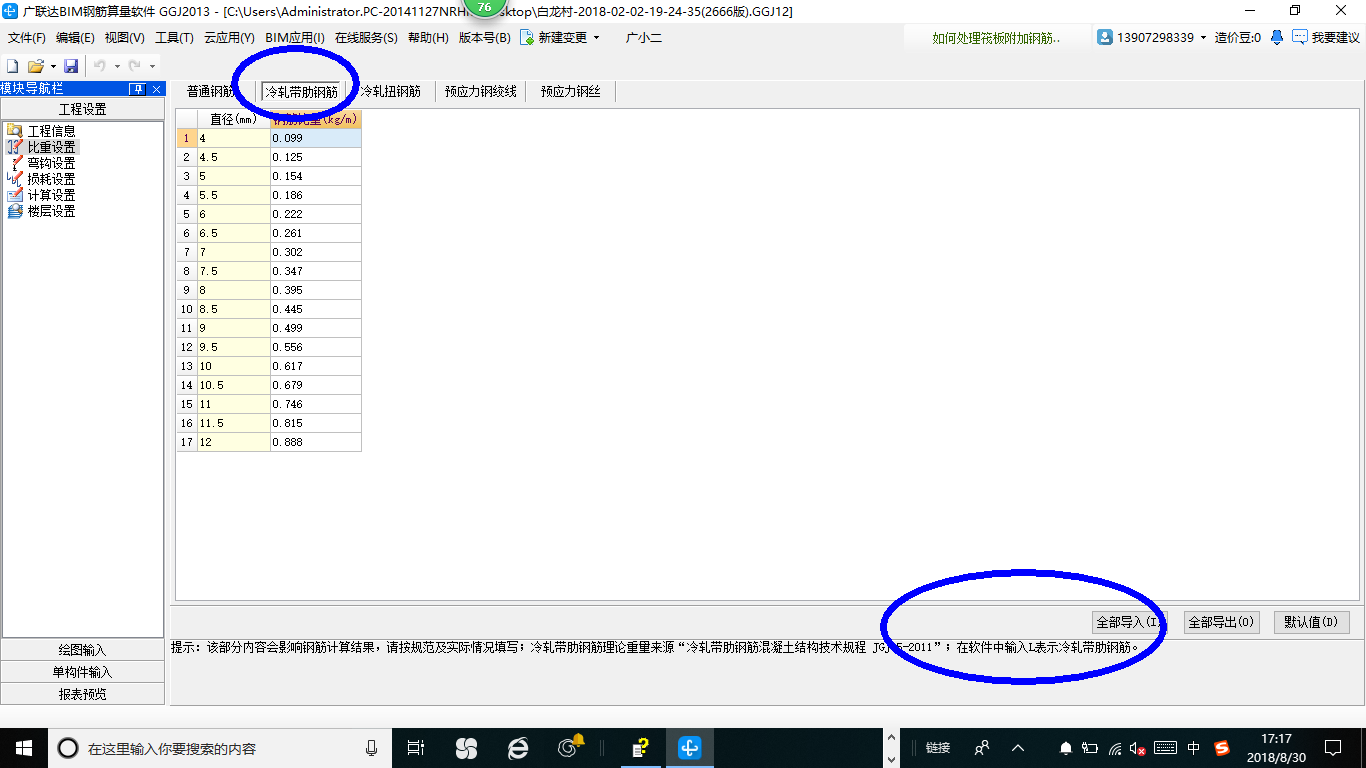Viewport: 1366px width, 768px height.
Task: Select row header number 8
Action: pyautogui.click(x=187, y=271)
